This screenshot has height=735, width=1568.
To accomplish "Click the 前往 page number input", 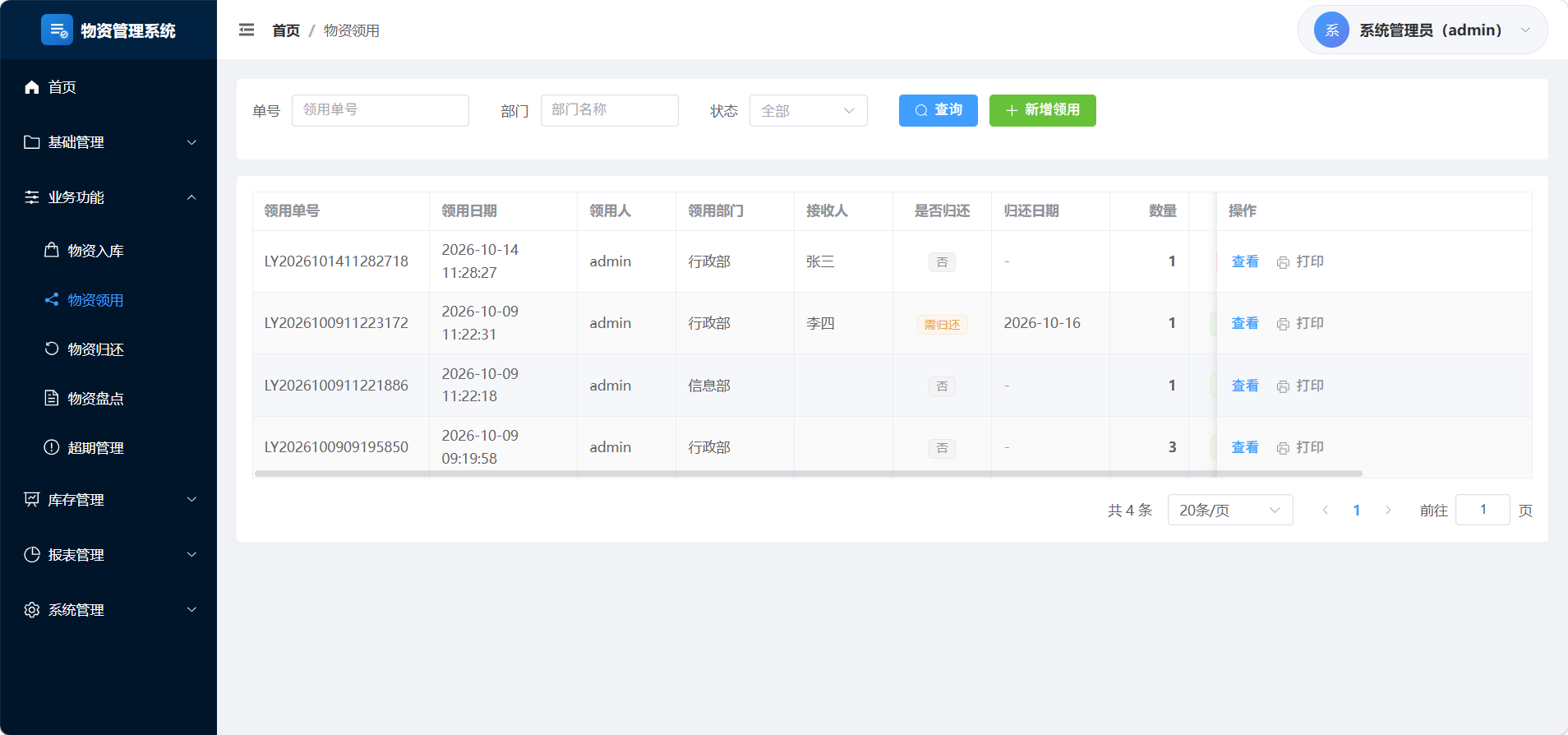I will (1483, 510).
